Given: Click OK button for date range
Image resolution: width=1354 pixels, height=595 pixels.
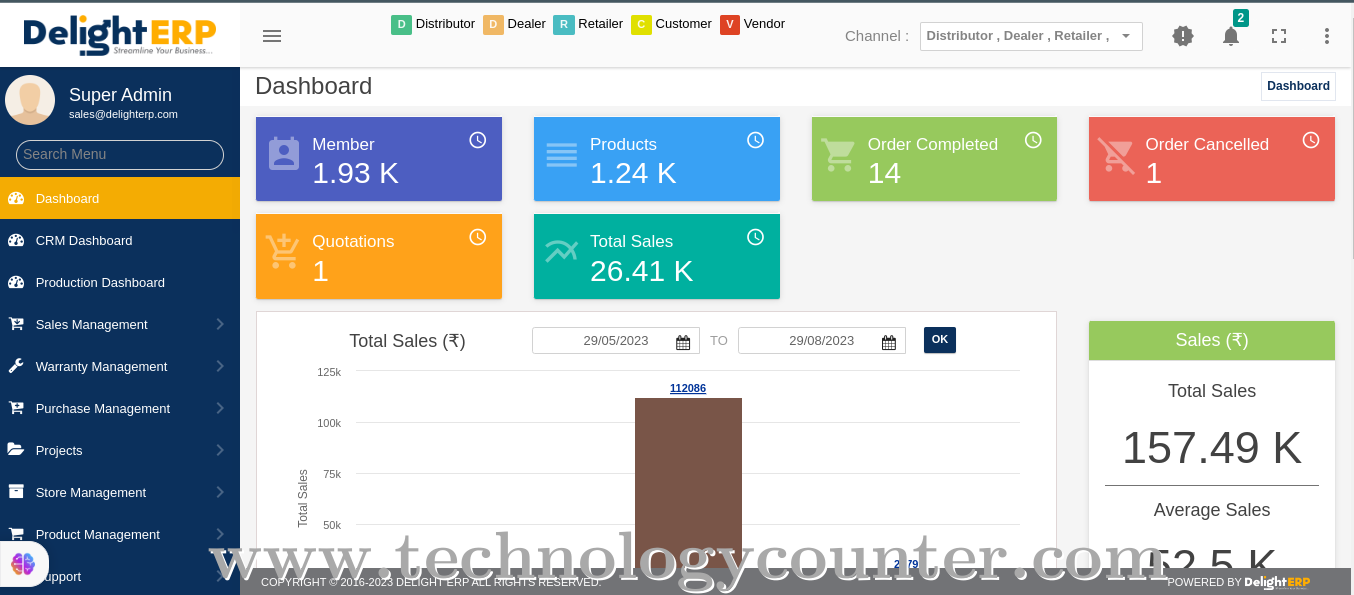Looking at the screenshot, I should [x=940, y=340].
